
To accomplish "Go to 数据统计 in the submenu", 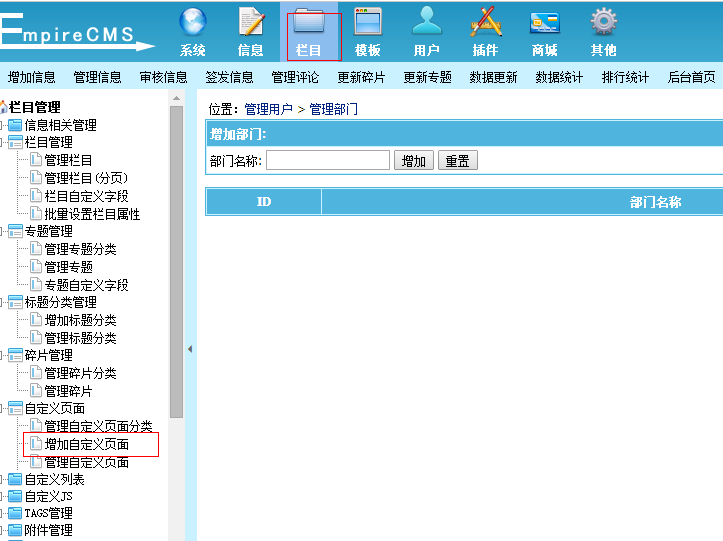I will [559, 77].
